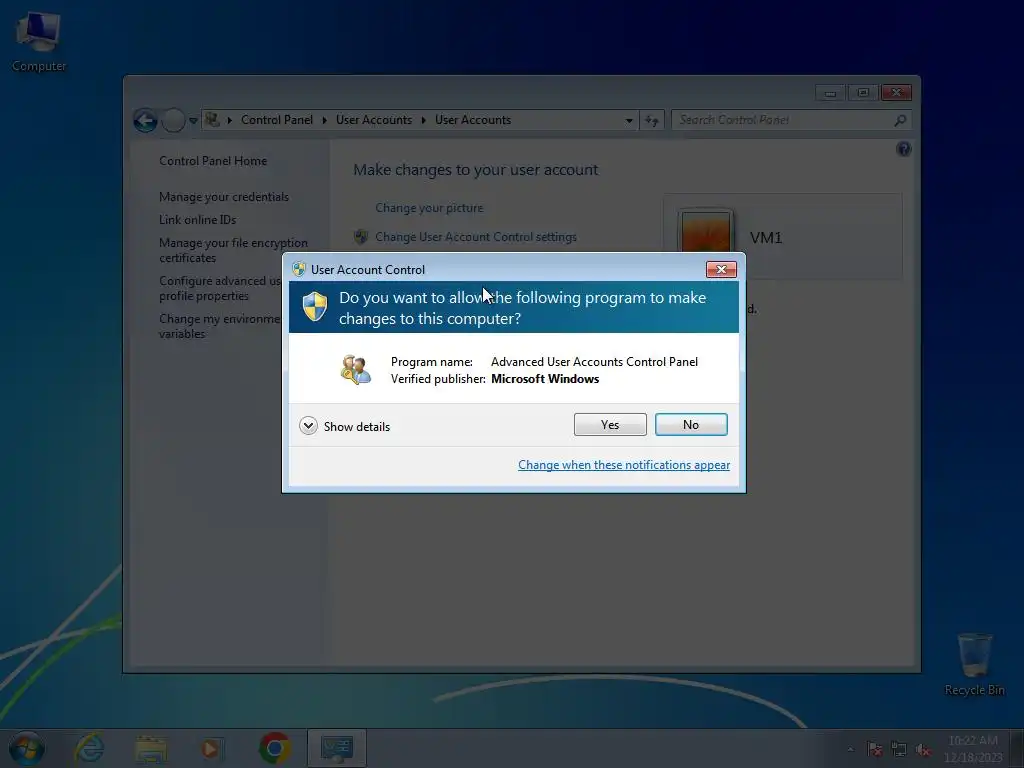1024x768 pixels.
Task: Open the address bar history dropdown arrow
Action: coord(628,120)
